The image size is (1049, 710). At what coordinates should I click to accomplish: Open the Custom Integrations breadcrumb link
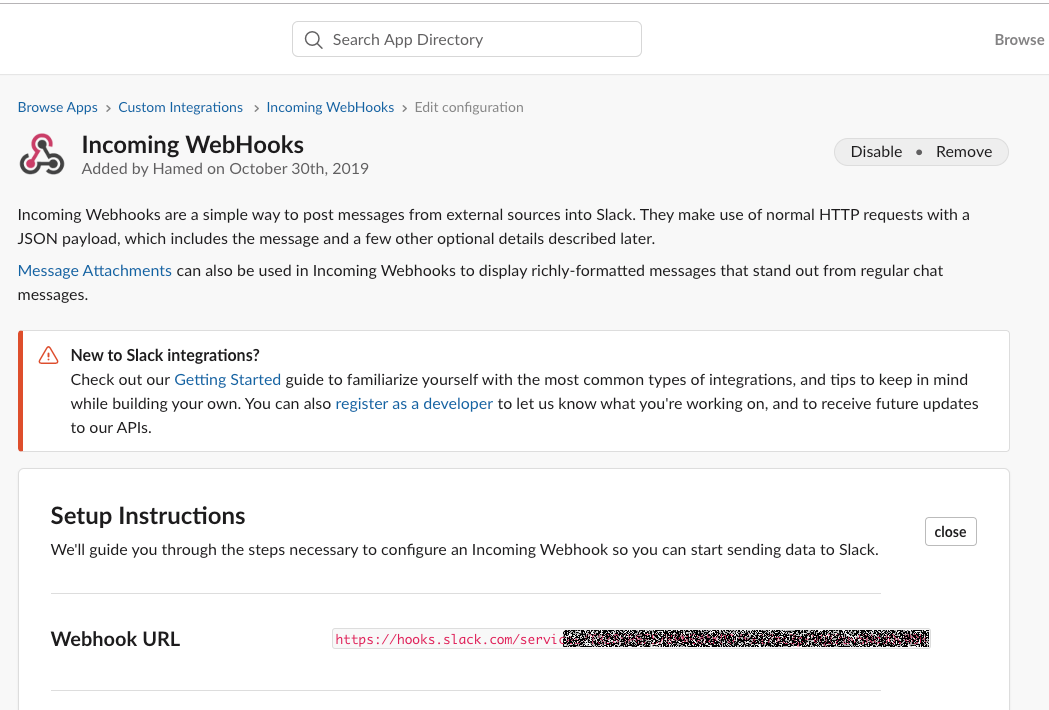tap(180, 107)
